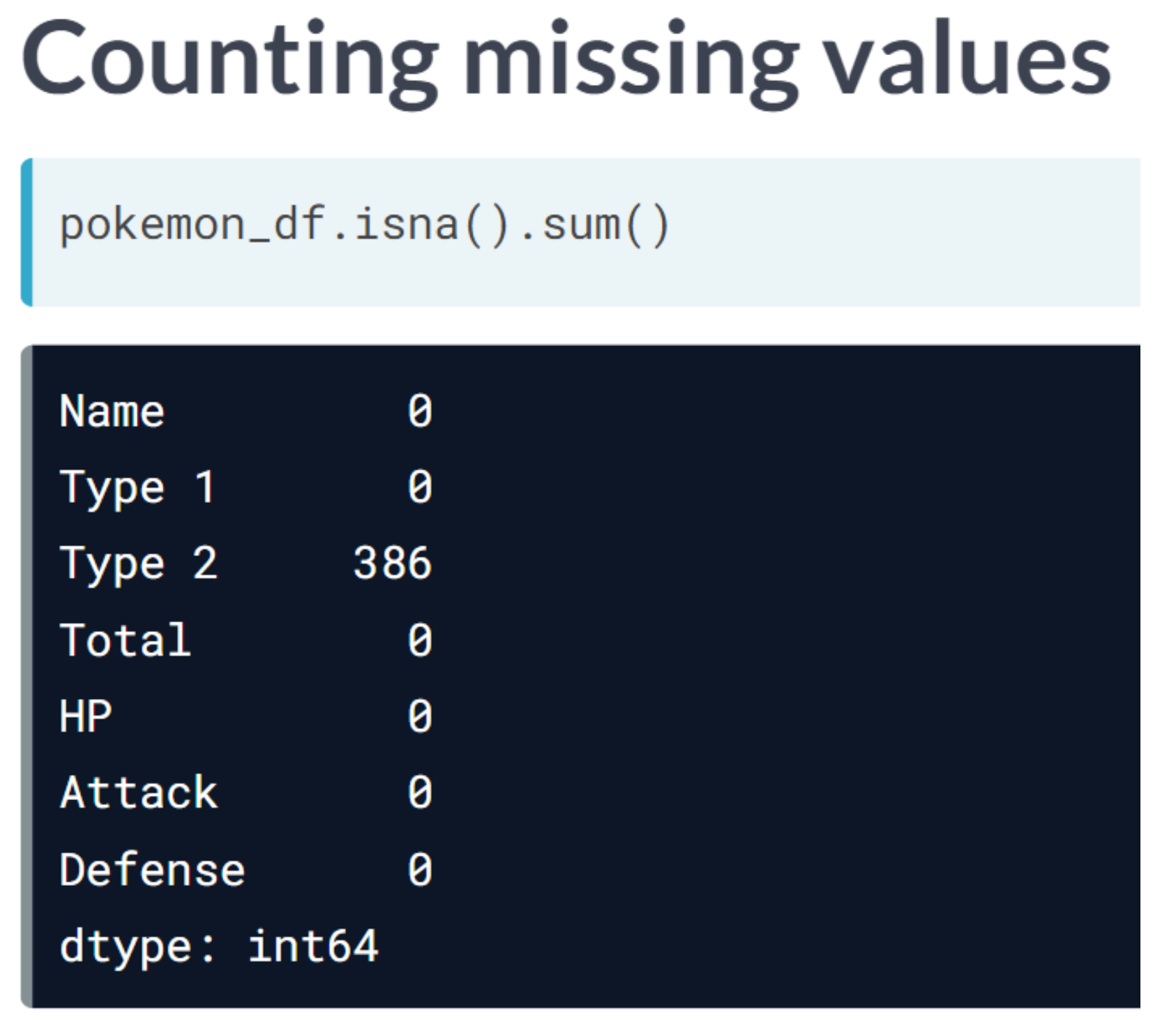
Task: Click the sum() call in the code
Action: click(x=605, y=225)
